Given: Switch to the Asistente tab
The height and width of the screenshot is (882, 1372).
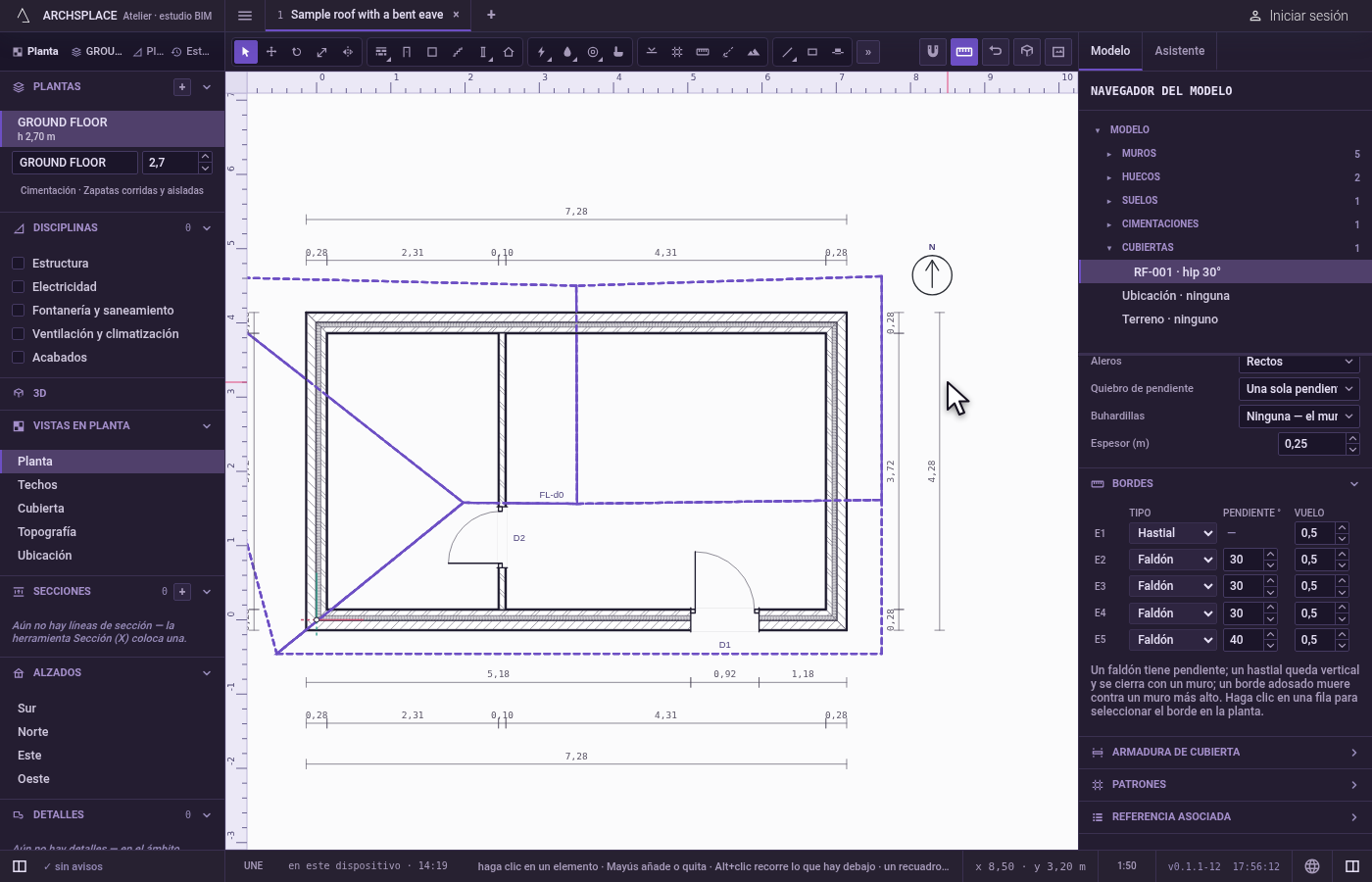Looking at the screenshot, I should [1179, 51].
